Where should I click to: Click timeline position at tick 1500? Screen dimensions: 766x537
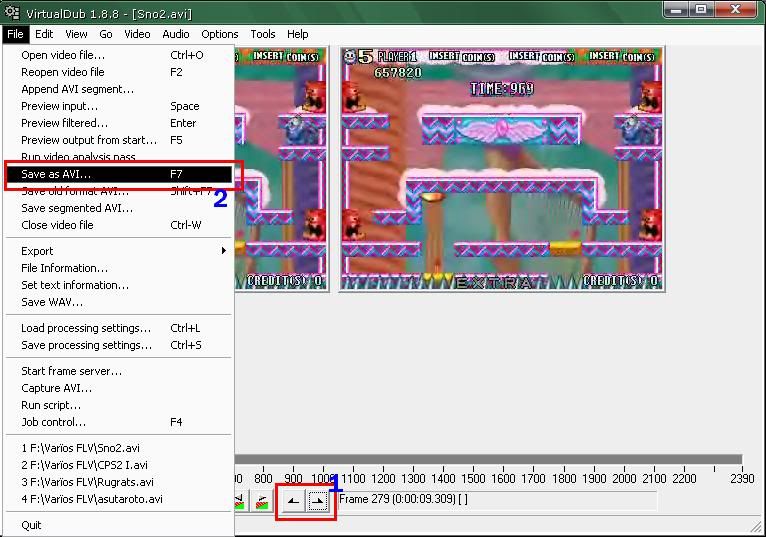474,478
